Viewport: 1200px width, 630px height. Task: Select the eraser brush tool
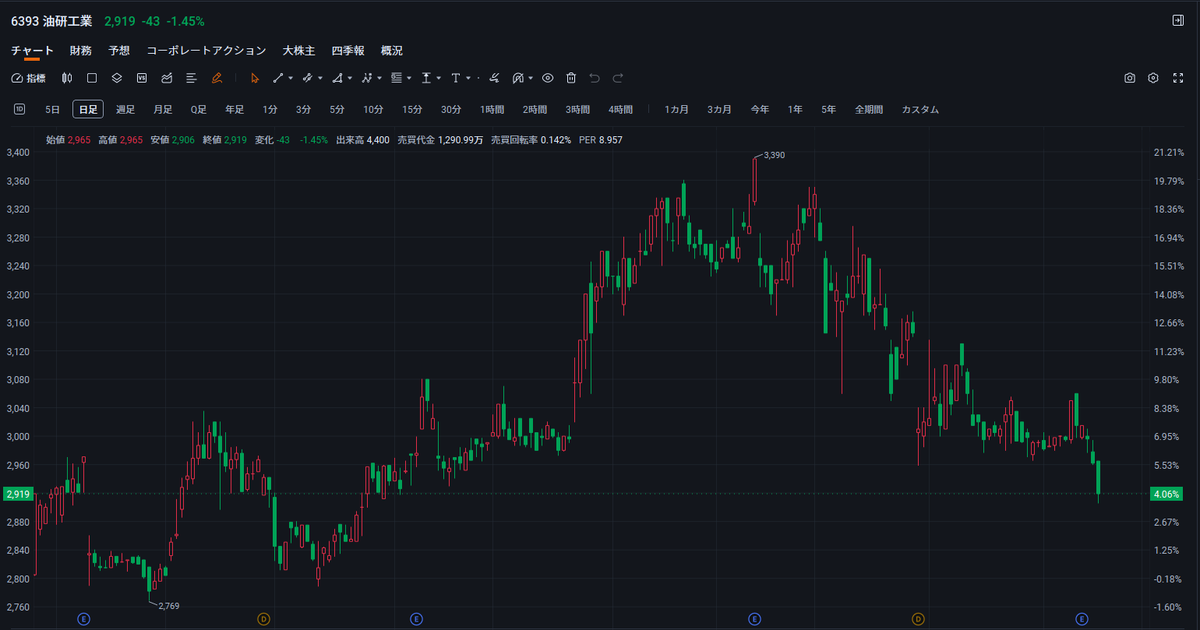pyautogui.click(x=494, y=78)
